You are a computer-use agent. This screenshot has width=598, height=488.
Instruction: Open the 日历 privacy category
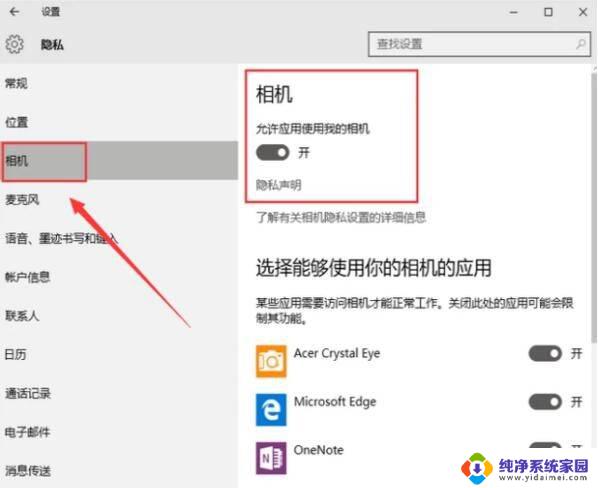point(119,354)
